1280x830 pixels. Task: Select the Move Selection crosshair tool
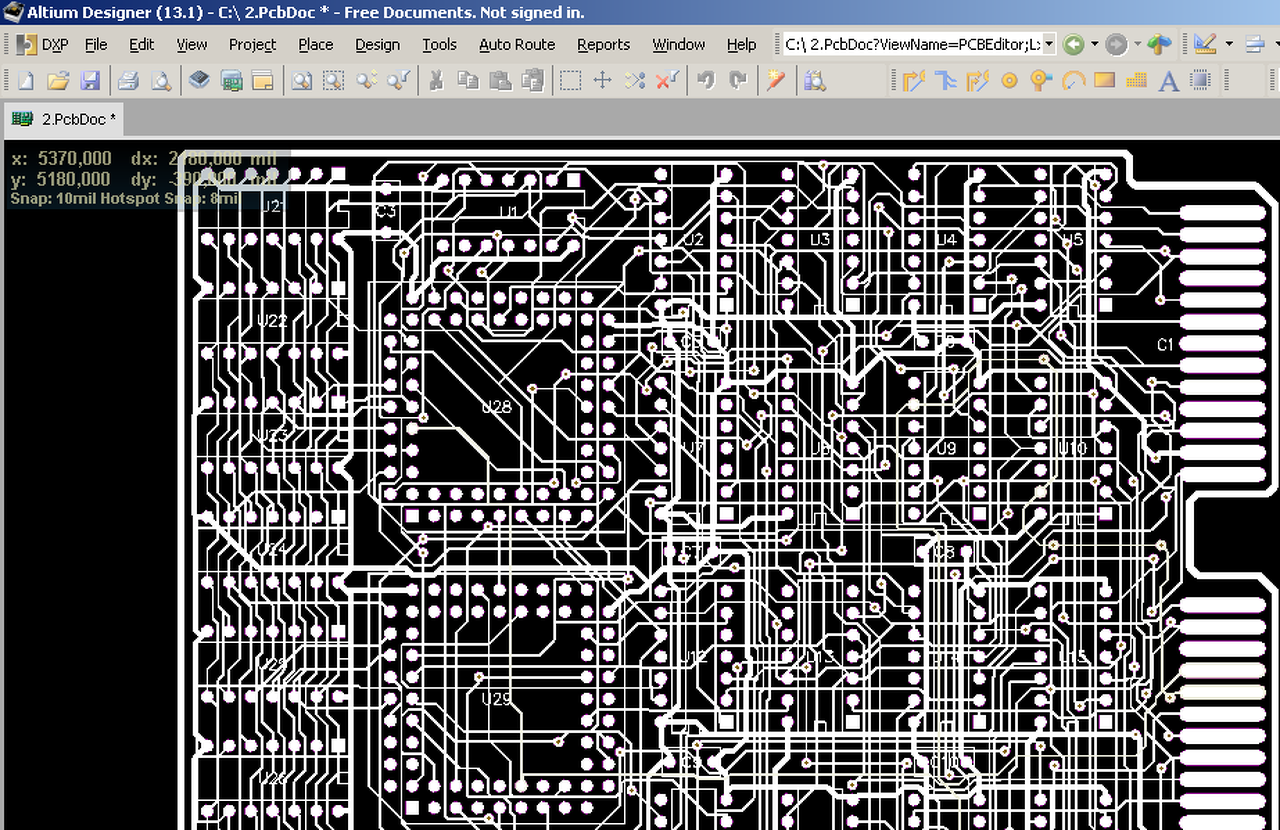[x=602, y=81]
